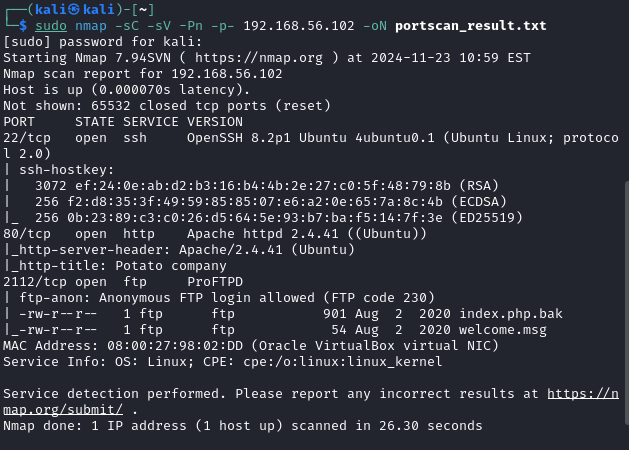Click the 80/tcp port entry

pos(27,234)
